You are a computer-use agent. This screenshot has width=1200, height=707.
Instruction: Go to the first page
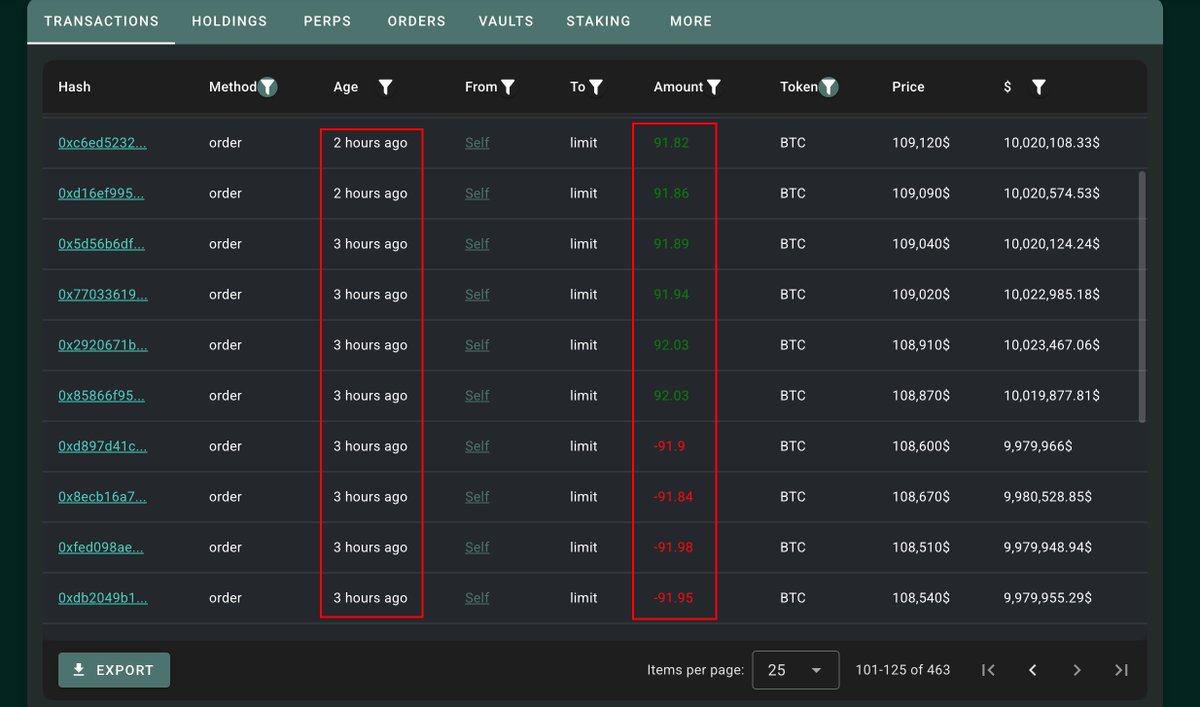[x=988, y=670]
